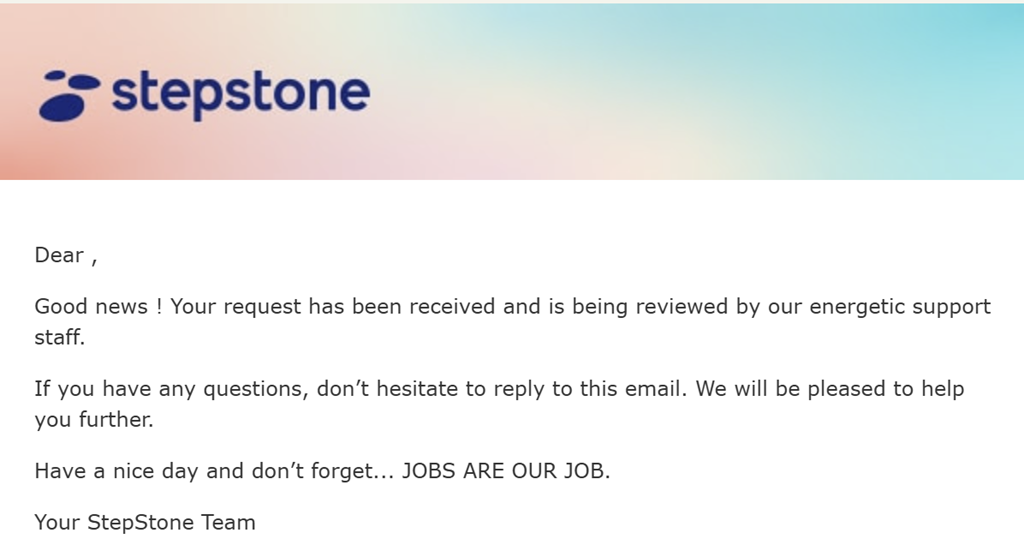Click the phrase "Have a nice day"
Screen dimensions: 1024x551
click(116, 471)
